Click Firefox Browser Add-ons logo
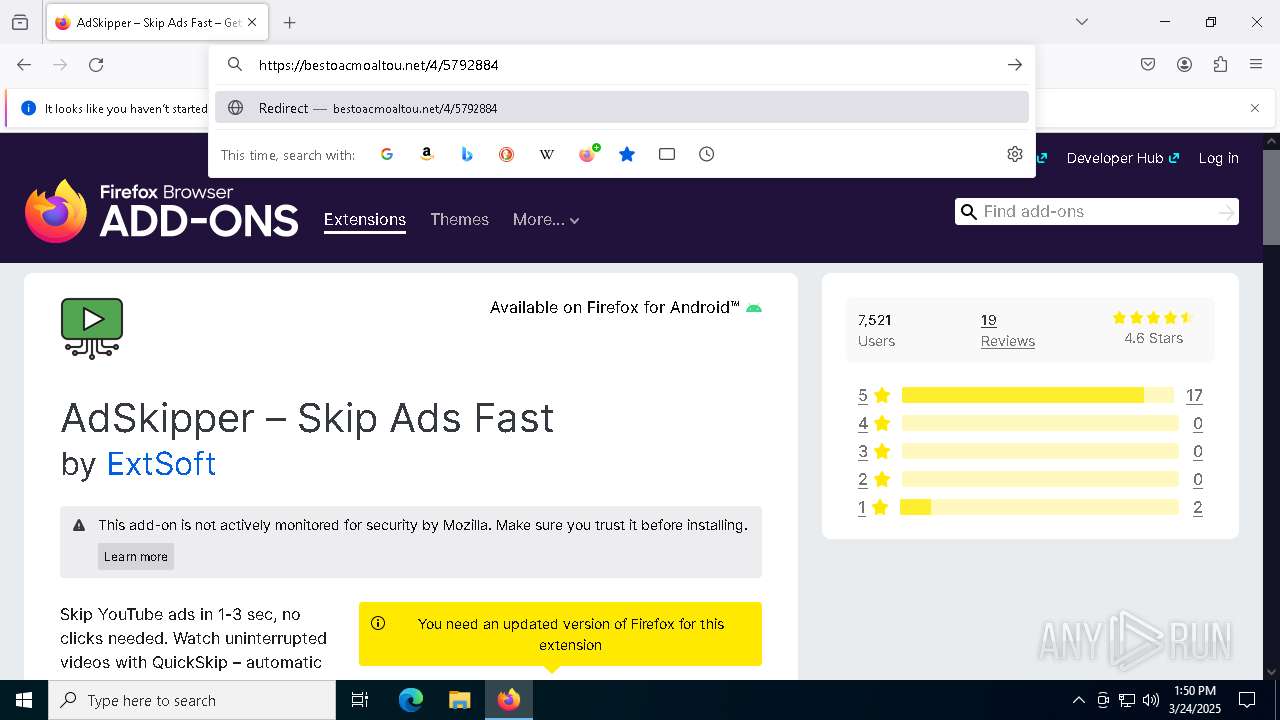 pyautogui.click(x=162, y=211)
